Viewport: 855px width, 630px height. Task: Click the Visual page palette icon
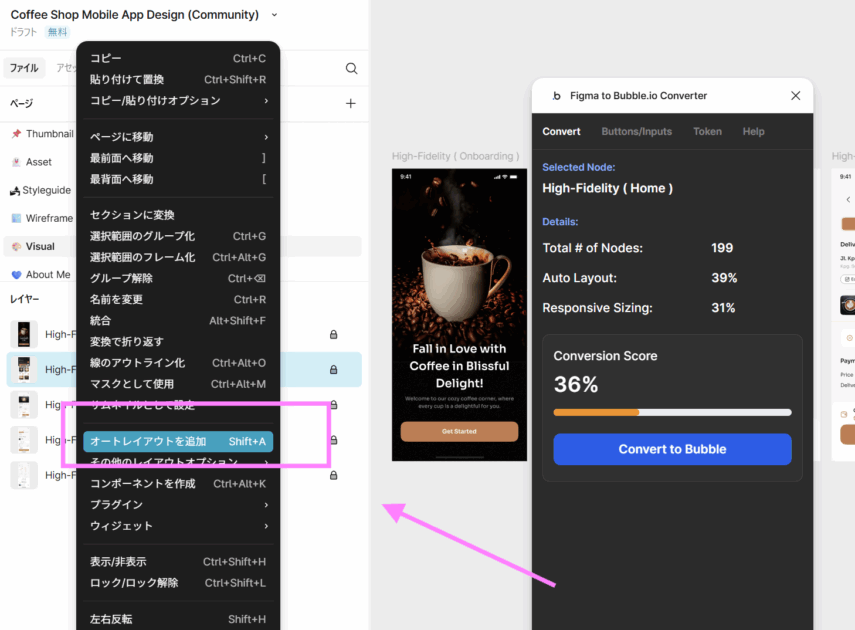click(16, 247)
